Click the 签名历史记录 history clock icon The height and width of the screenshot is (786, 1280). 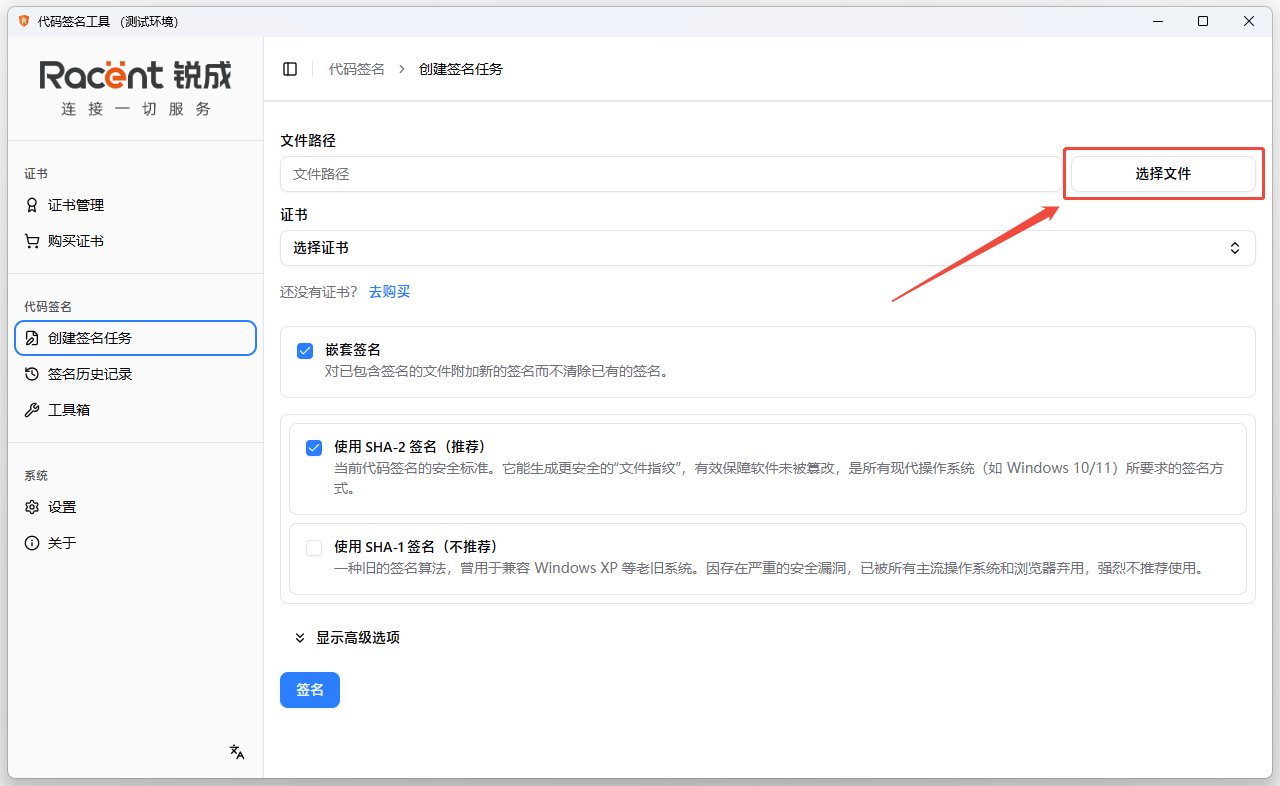(32, 374)
